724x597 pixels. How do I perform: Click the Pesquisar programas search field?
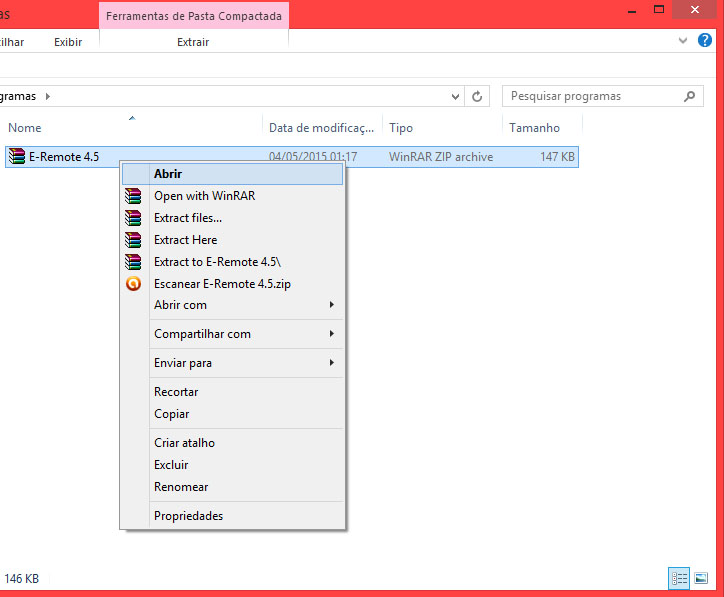pos(590,97)
